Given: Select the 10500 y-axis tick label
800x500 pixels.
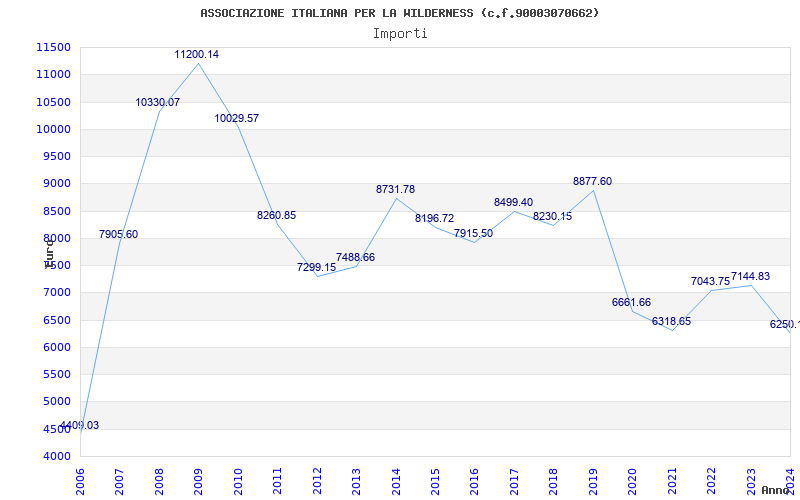Looking at the screenshot, I should click(x=54, y=102).
